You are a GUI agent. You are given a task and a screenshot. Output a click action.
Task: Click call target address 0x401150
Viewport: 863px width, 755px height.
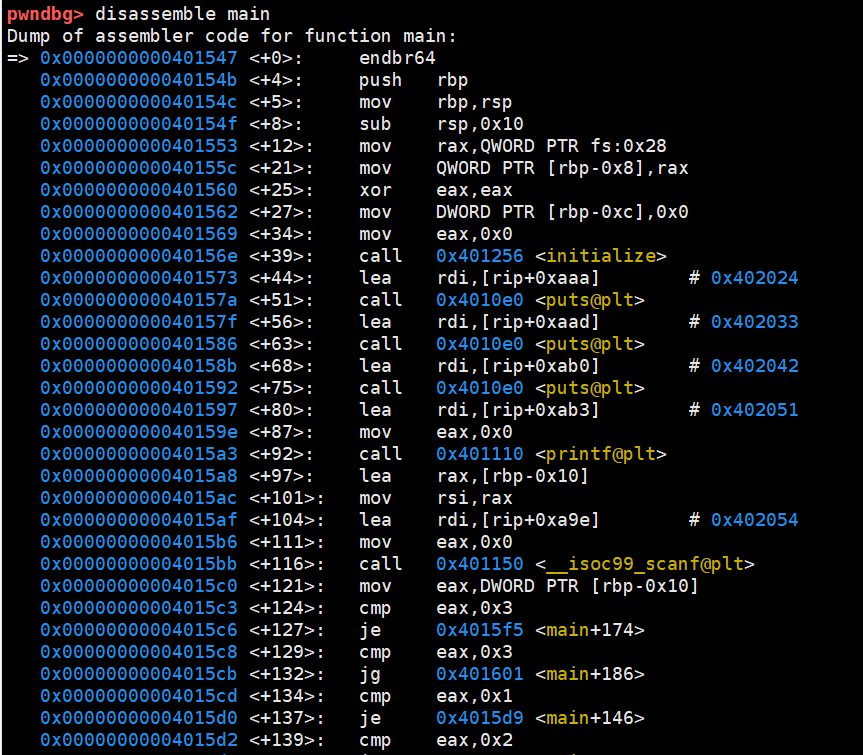(479, 564)
